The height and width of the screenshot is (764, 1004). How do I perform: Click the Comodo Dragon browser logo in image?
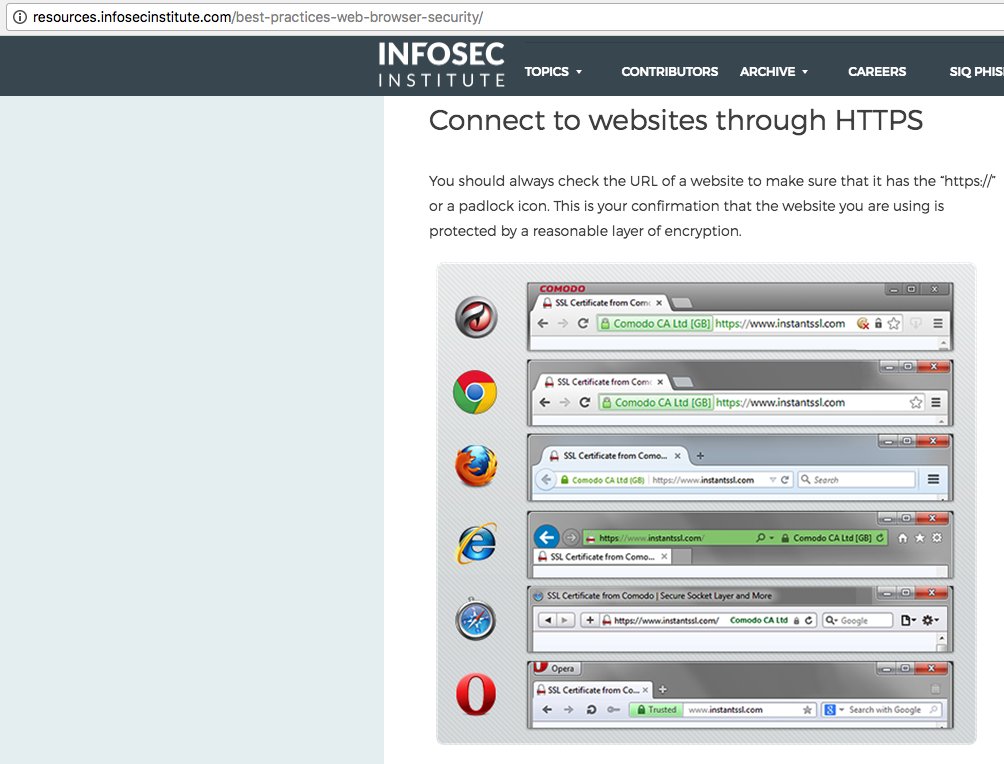[x=476, y=317]
